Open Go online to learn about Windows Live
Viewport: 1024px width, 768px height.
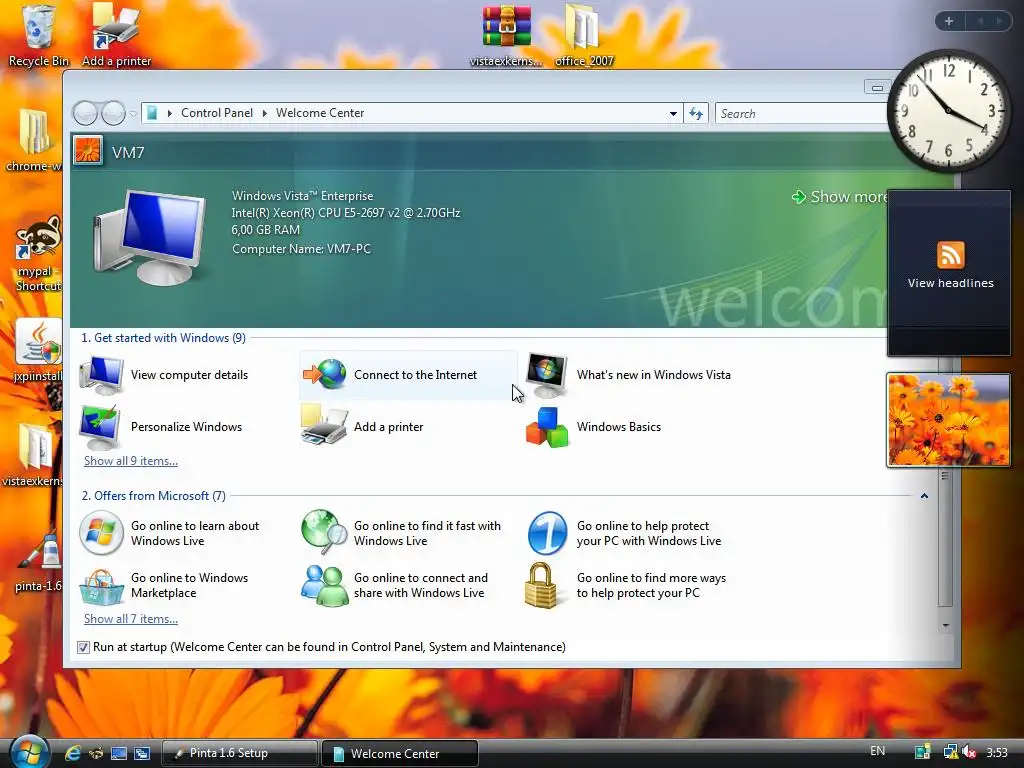pyautogui.click(x=170, y=533)
